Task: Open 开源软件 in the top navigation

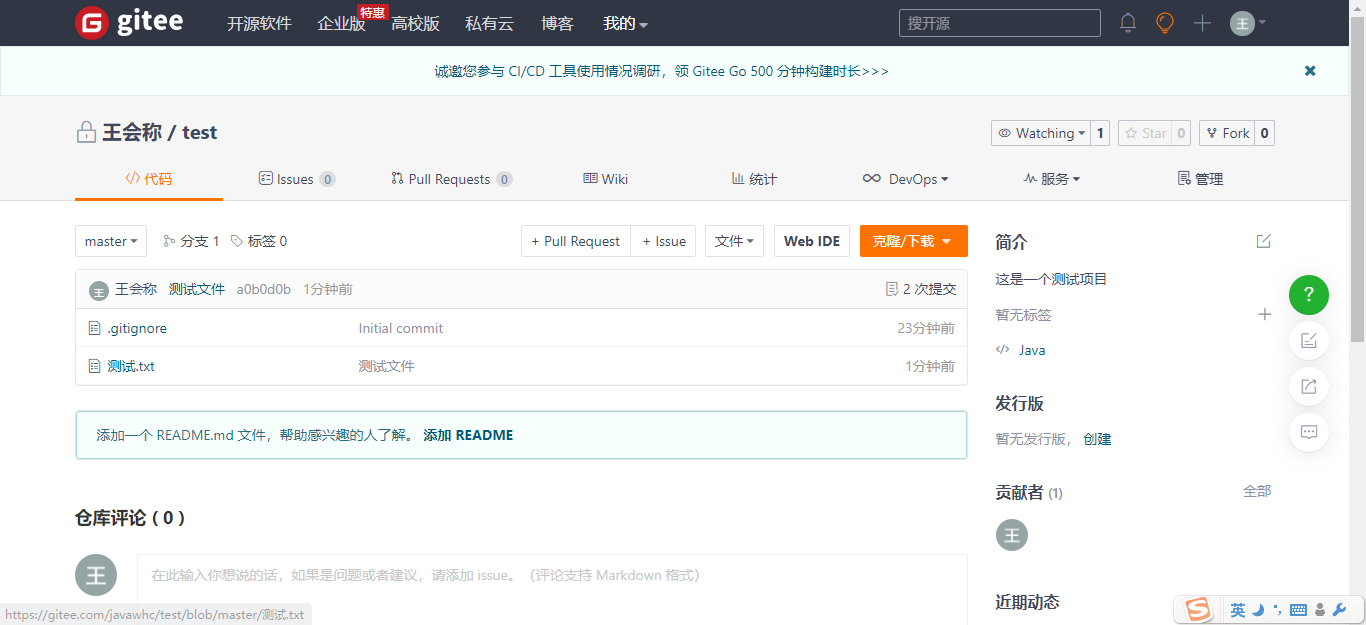Action: [259, 23]
